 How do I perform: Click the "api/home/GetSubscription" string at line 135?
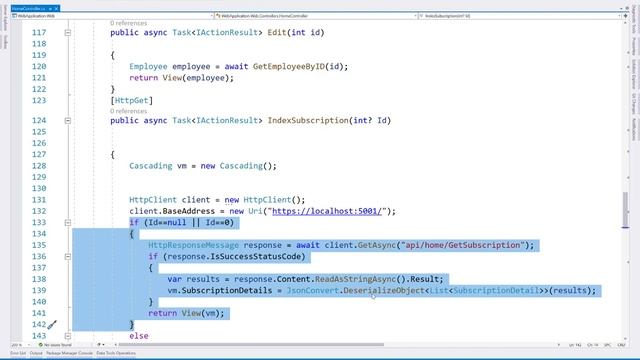(x=462, y=245)
